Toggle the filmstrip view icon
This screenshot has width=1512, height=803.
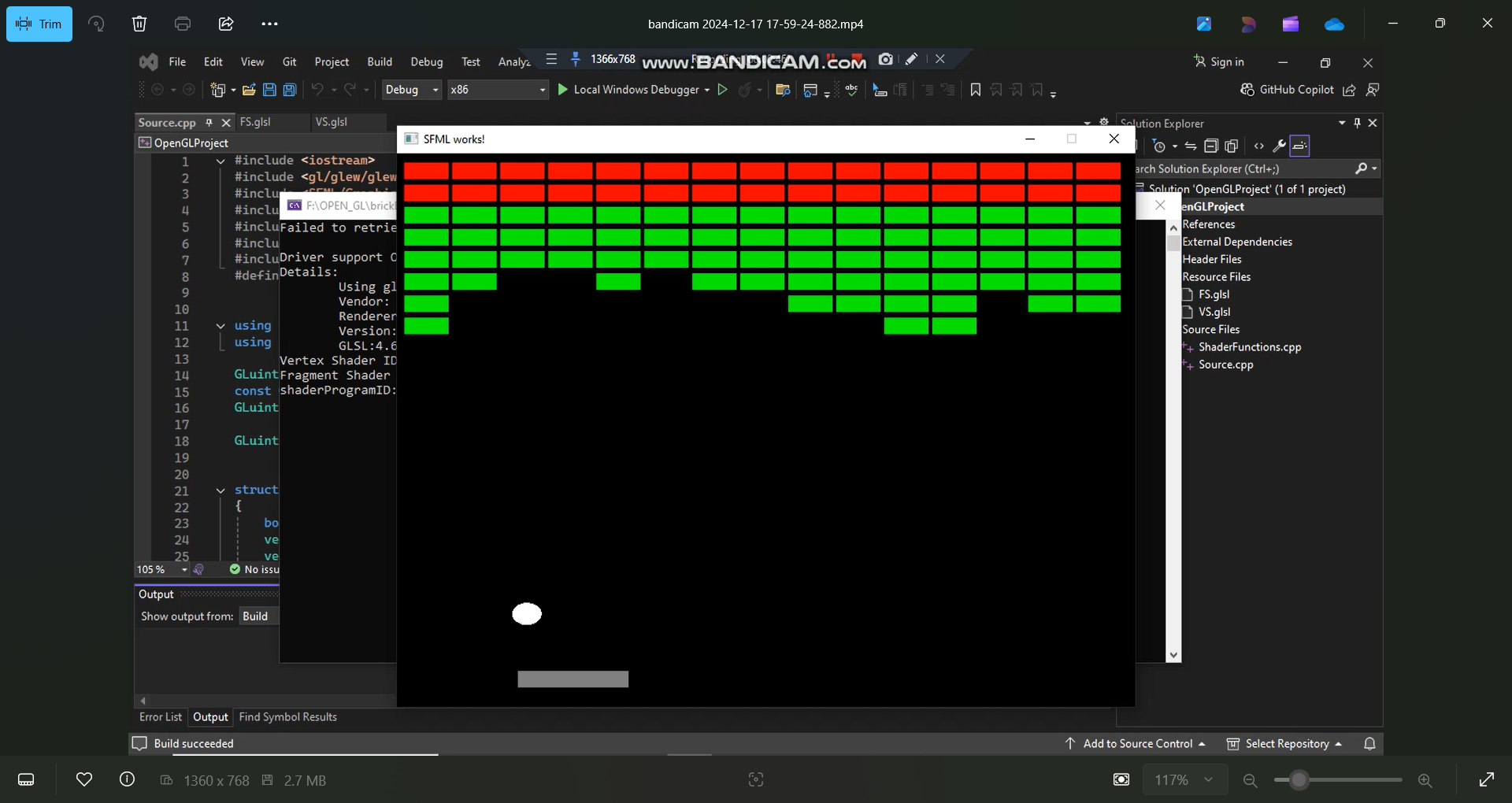click(26, 779)
